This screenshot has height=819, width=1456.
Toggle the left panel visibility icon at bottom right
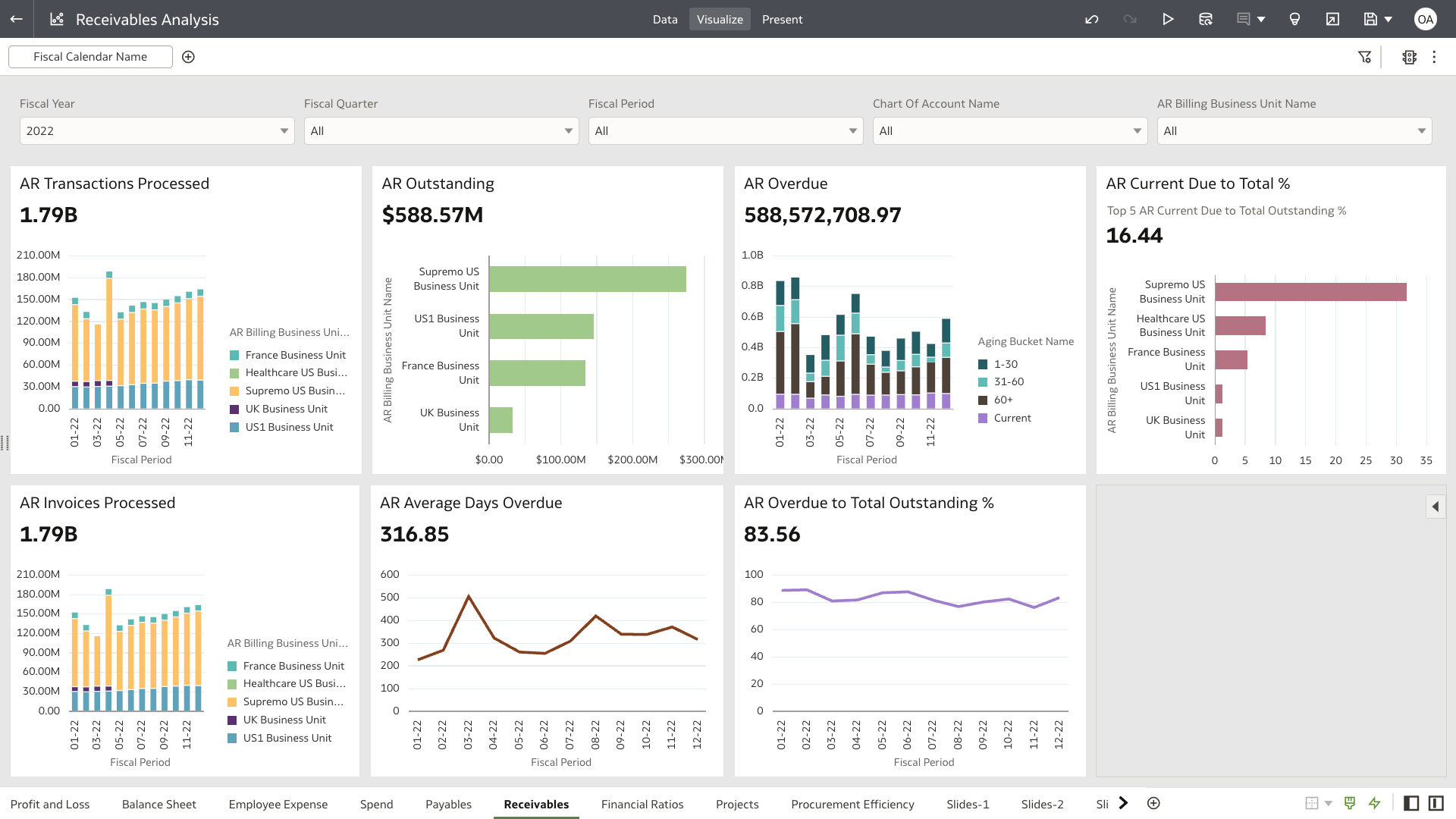click(x=1411, y=802)
